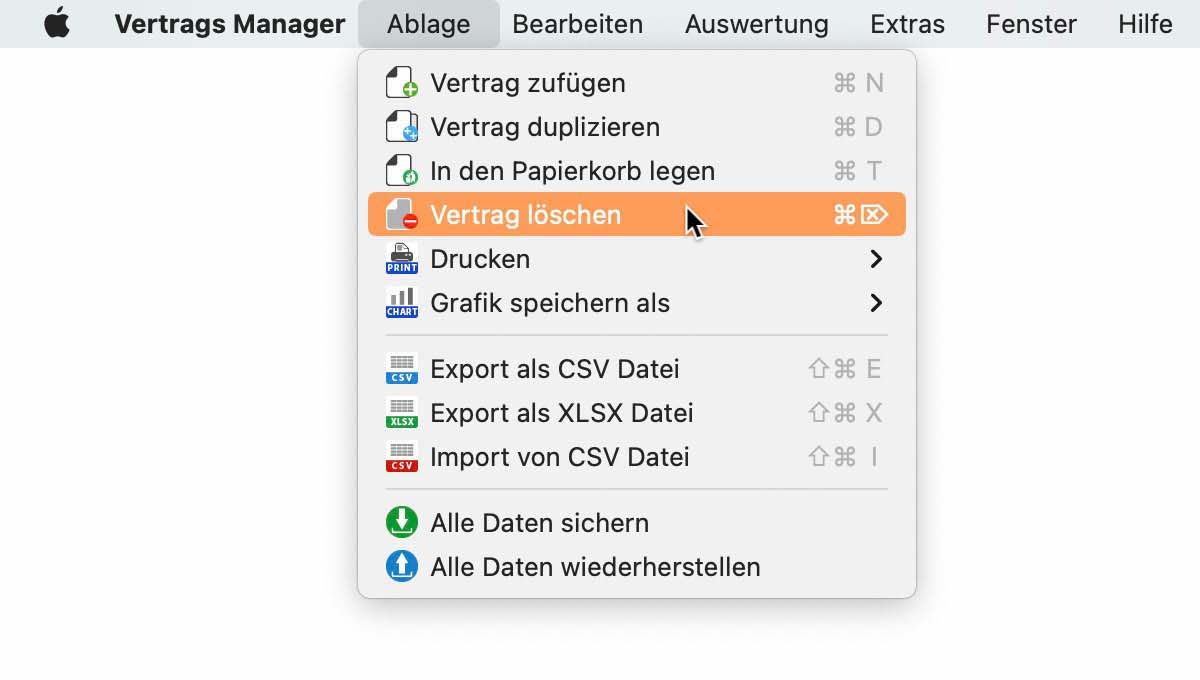This screenshot has height=680, width=1200.
Task: Click the green download backup icon
Action: coord(402,522)
